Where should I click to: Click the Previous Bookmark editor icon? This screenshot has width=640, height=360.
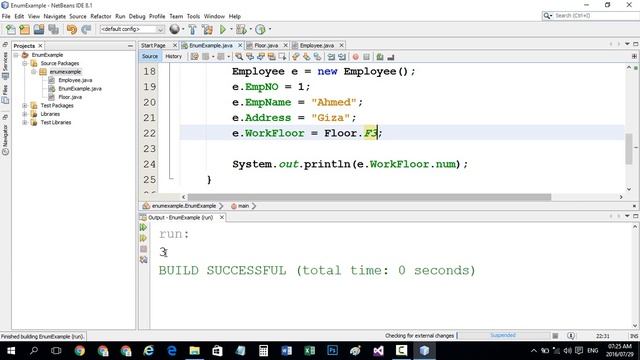pyautogui.click(x=296, y=57)
